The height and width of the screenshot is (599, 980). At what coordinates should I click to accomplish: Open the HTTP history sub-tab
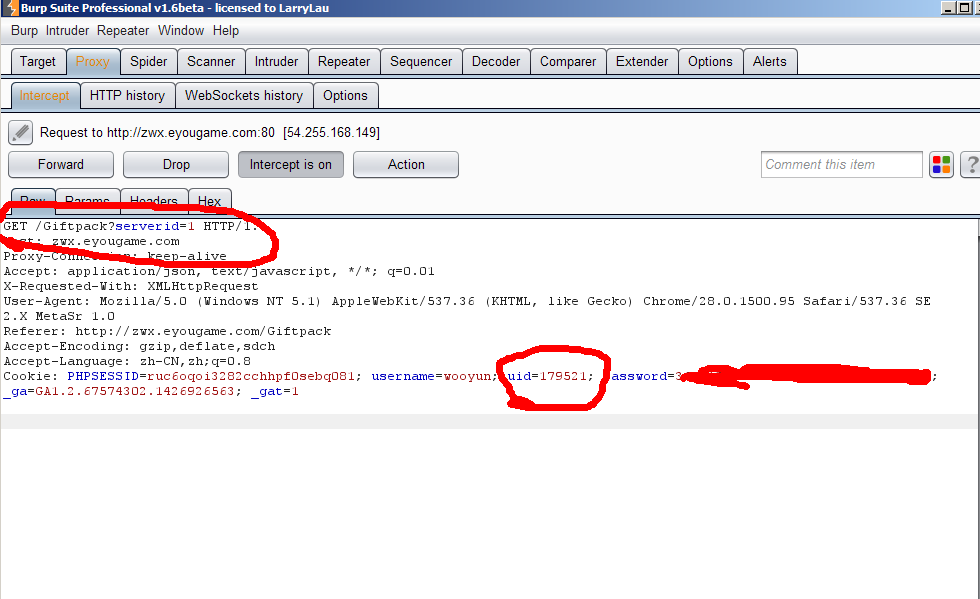(x=128, y=96)
